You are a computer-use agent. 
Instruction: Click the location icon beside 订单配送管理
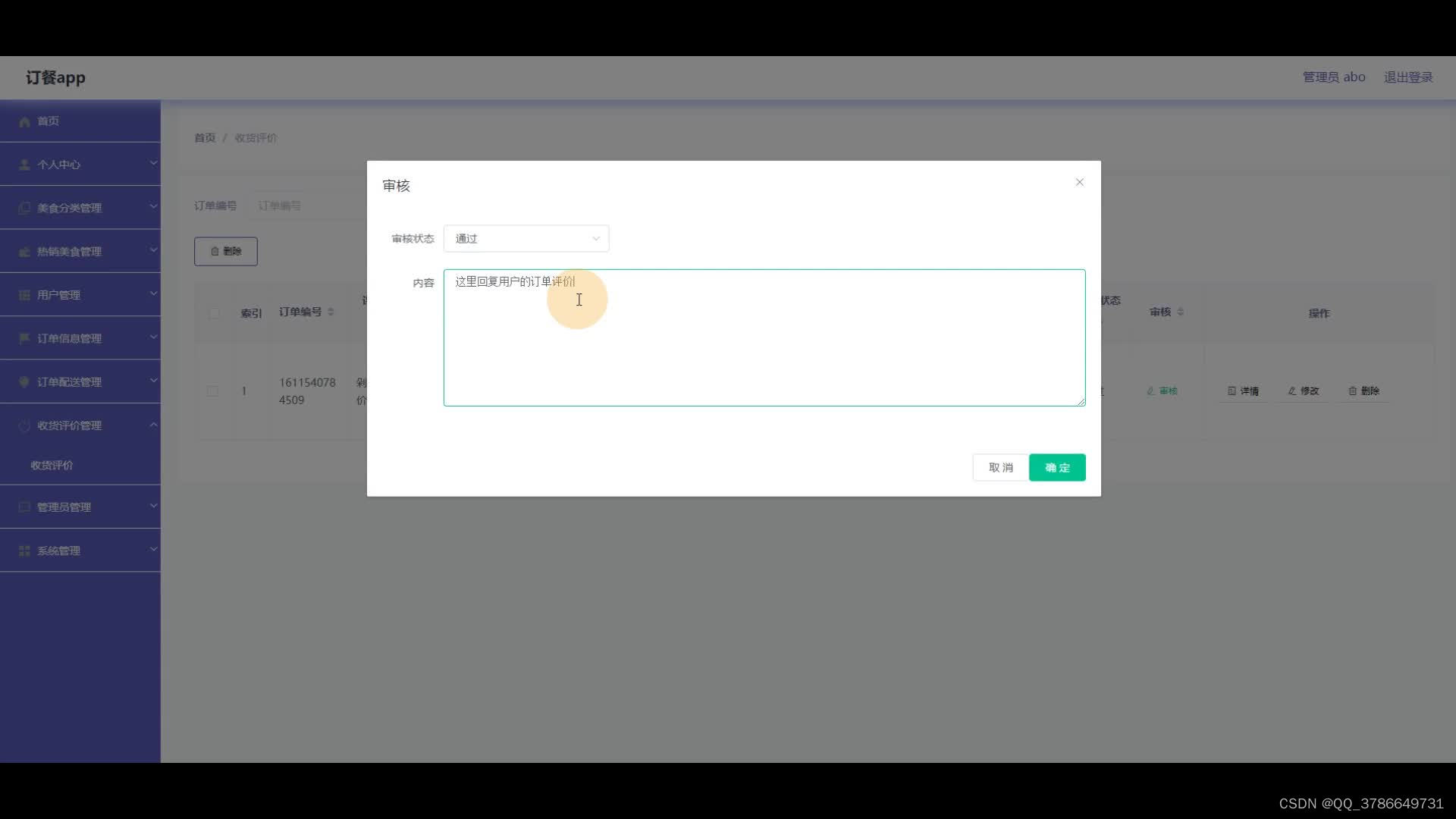coord(24,382)
